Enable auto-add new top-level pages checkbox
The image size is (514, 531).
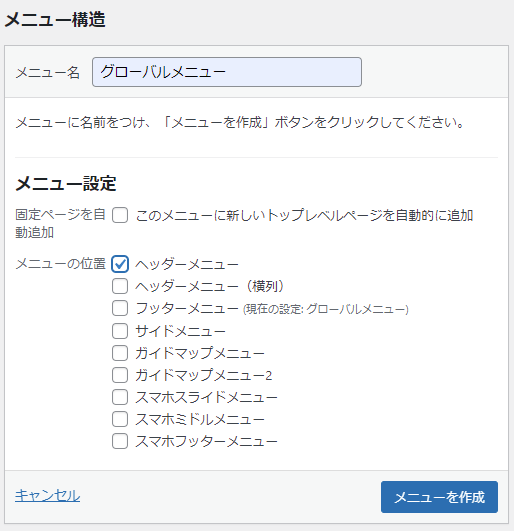(120, 215)
